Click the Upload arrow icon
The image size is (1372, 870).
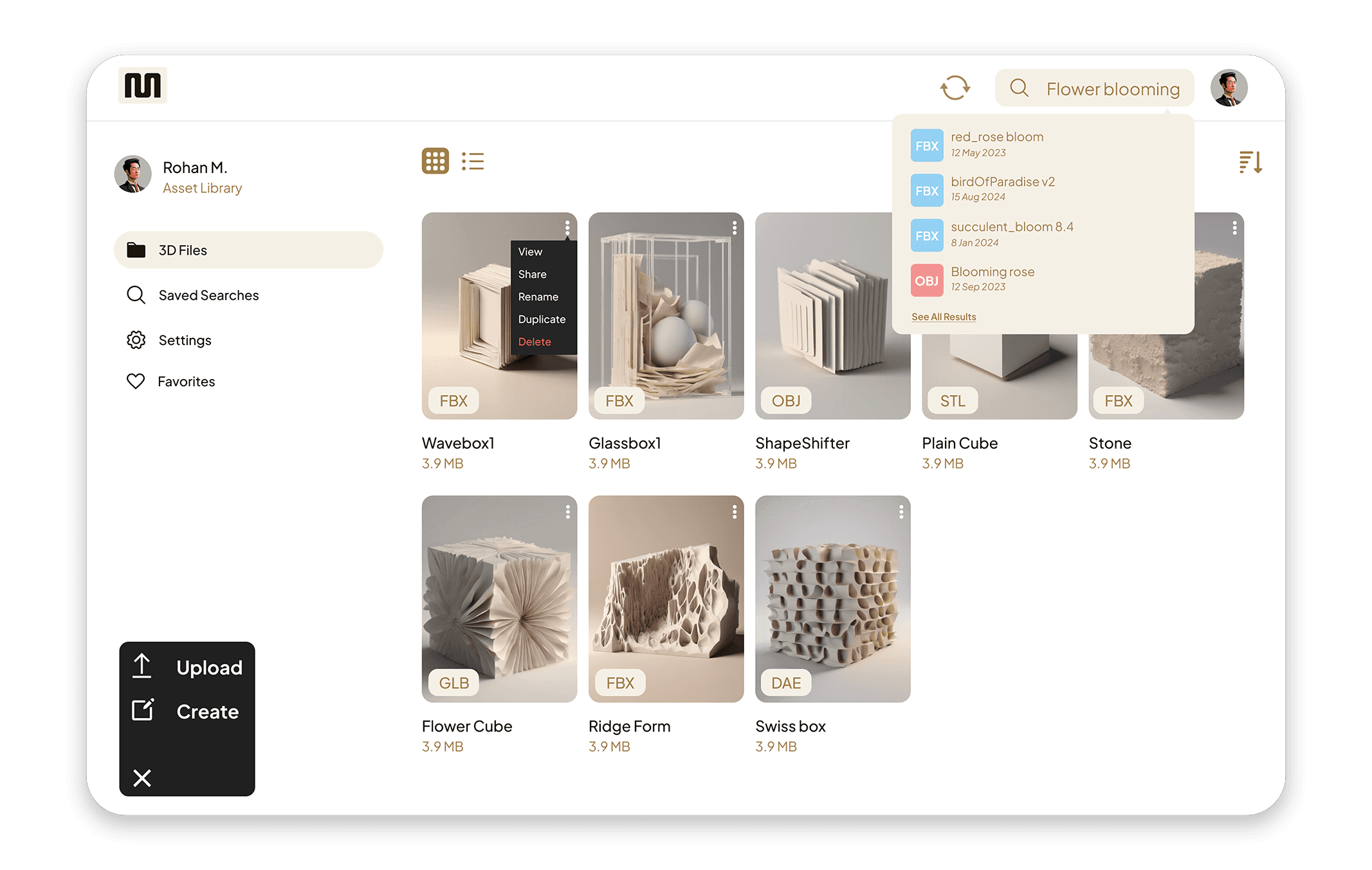pyautogui.click(x=142, y=666)
